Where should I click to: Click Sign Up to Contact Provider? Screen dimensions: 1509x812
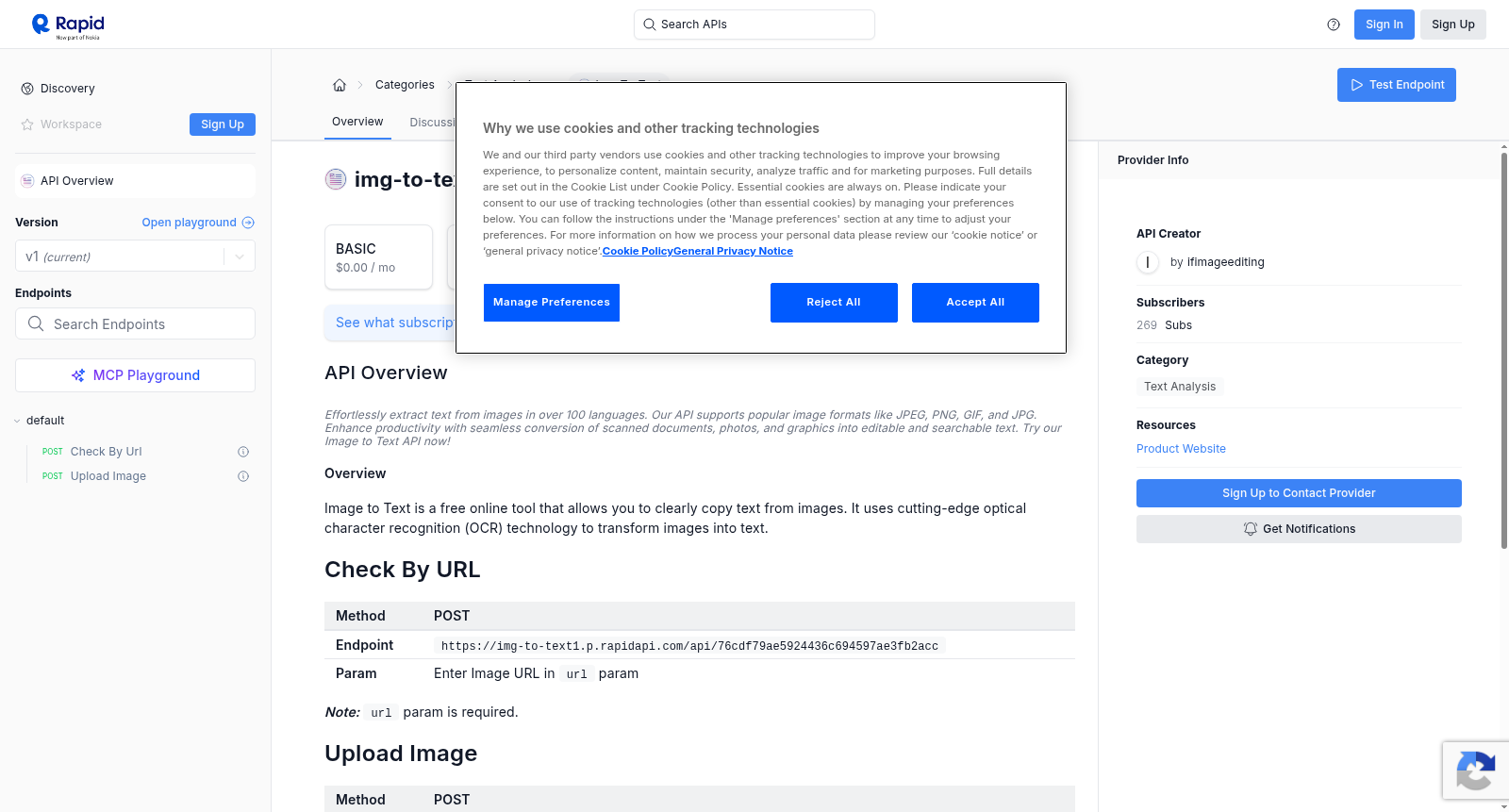[x=1299, y=493]
